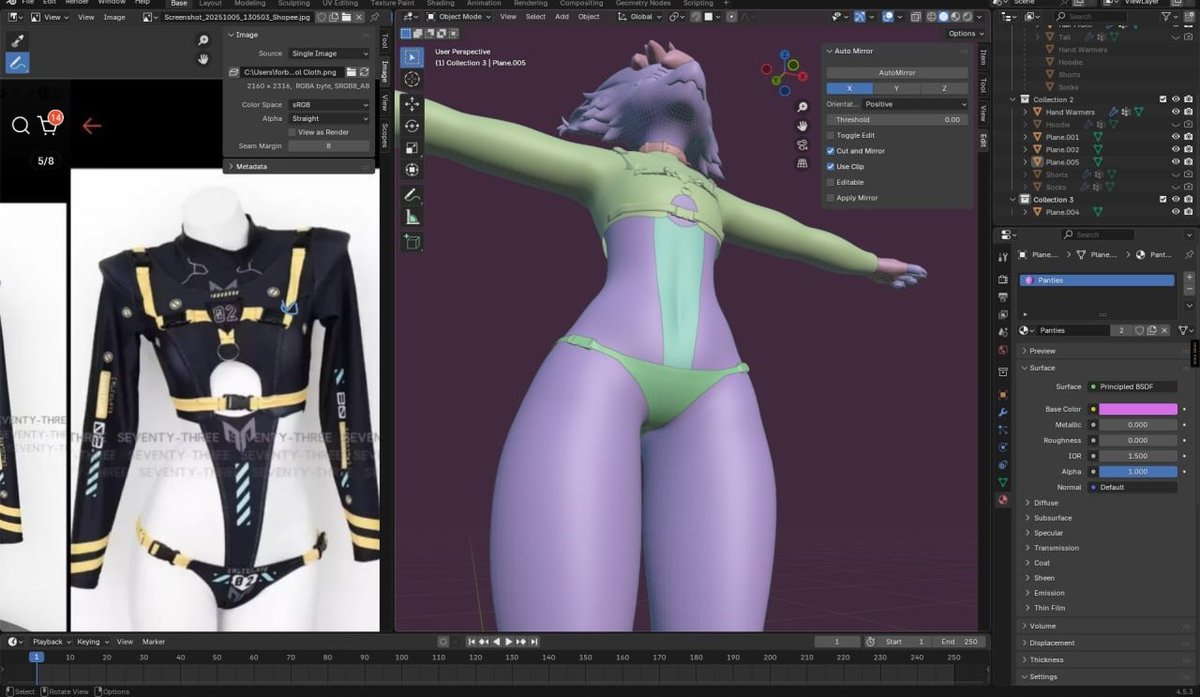Select the Add Cube tool in viewport toolbar

pos(412,241)
